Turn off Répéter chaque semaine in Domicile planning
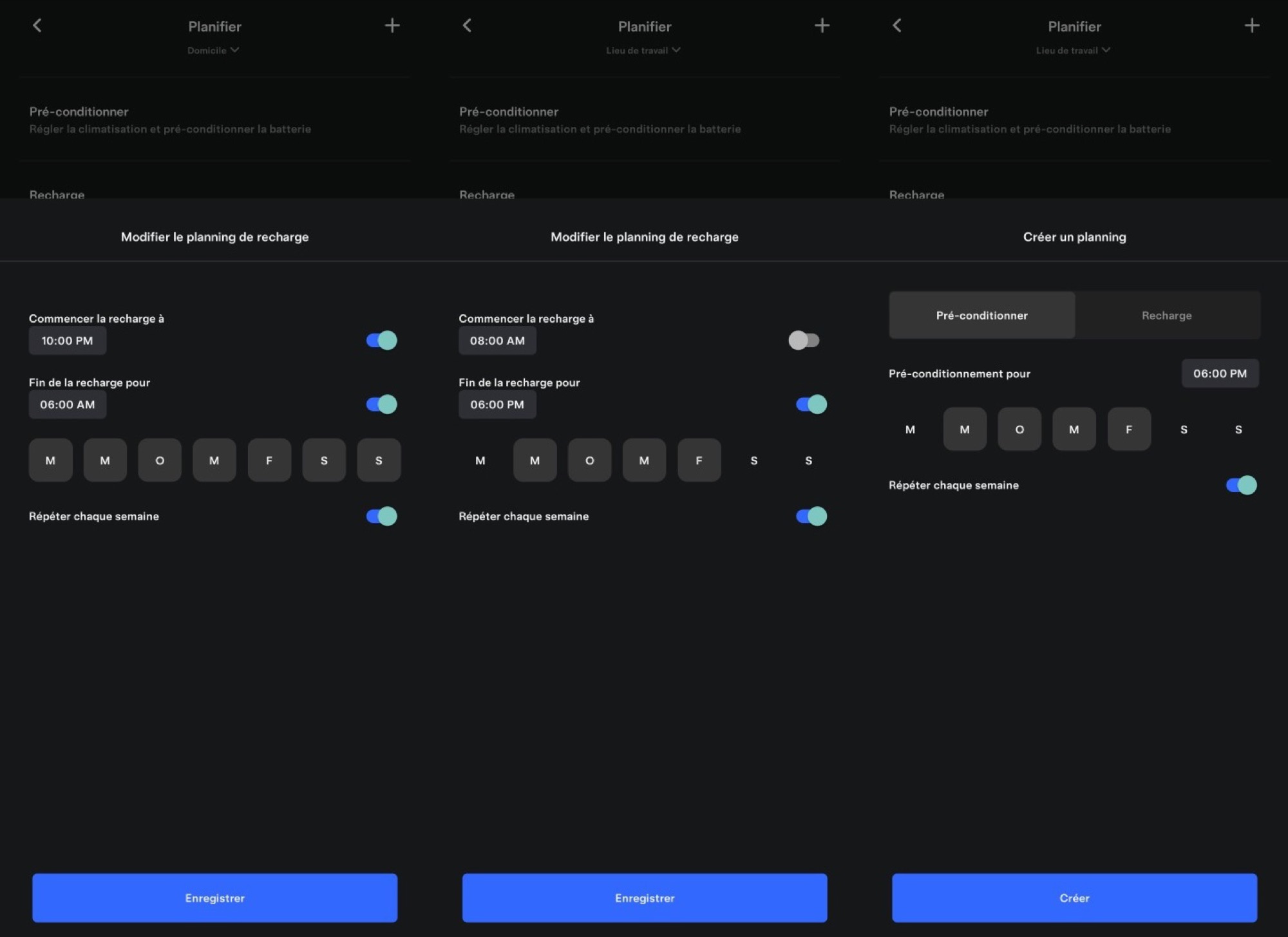The height and width of the screenshot is (937, 1288). click(x=381, y=516)
